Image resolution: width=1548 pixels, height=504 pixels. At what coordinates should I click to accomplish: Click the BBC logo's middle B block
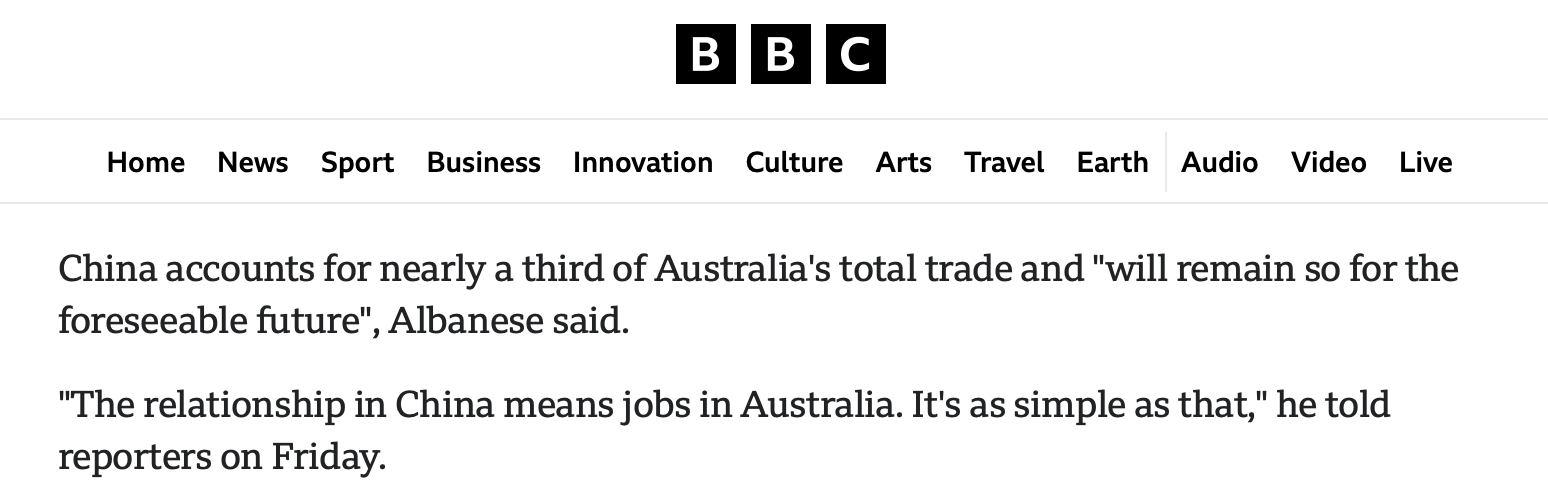pyautogui.click(x=781, y=54)
